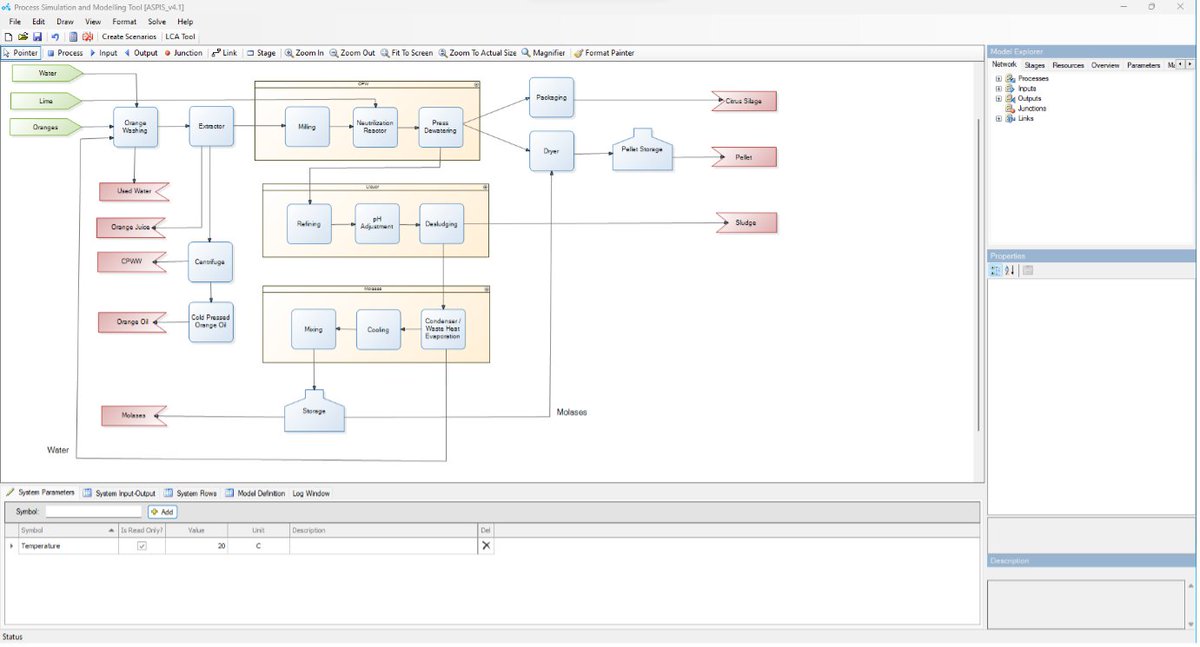Open the Log Window tab

pos(311,493)
